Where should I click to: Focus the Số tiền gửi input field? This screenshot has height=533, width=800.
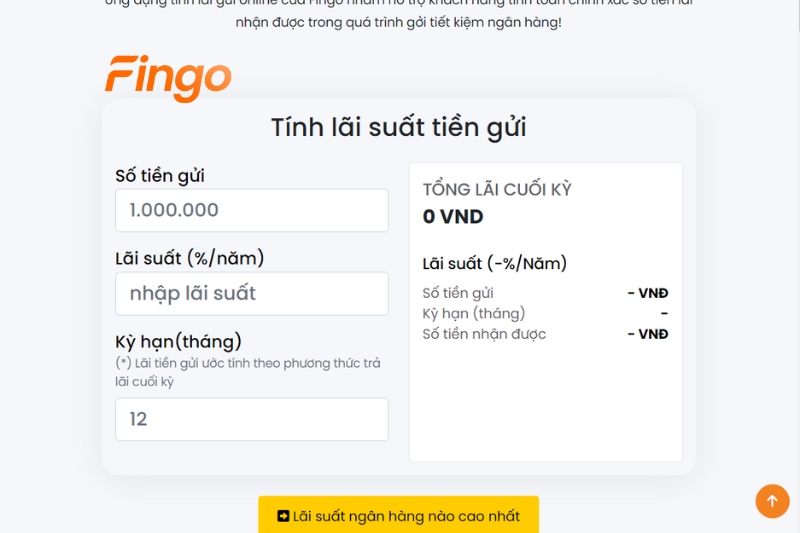coord(252,210)
